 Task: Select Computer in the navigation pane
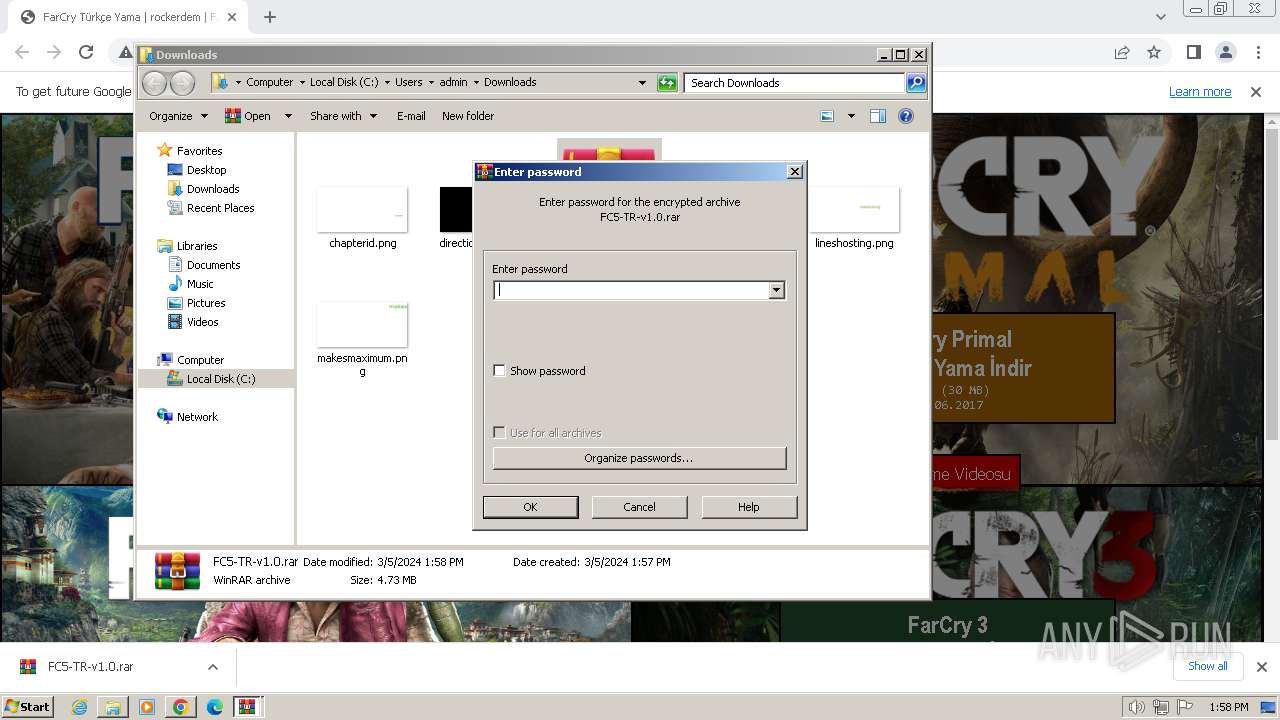[200, 360]
